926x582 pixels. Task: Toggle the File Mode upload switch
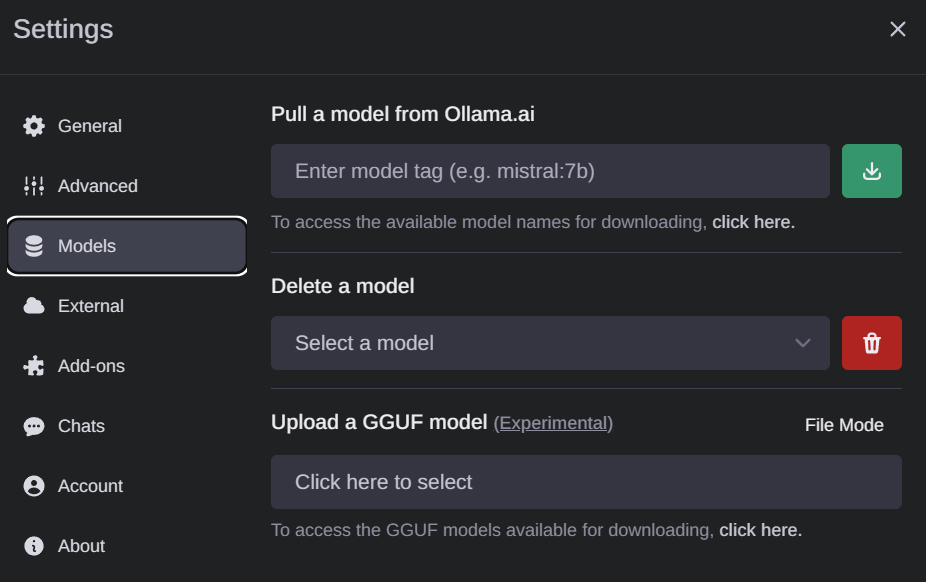point(844,425)
